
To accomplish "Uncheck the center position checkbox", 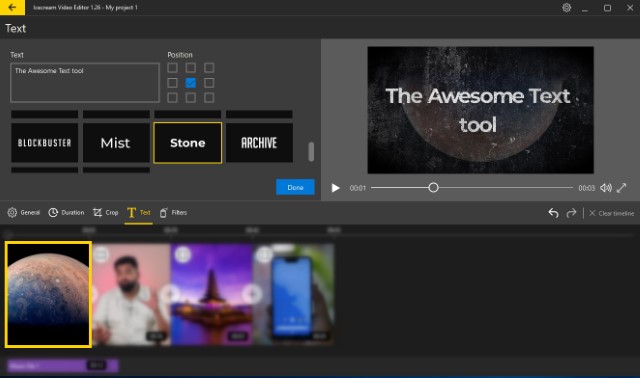I will (x=191, y=83).
